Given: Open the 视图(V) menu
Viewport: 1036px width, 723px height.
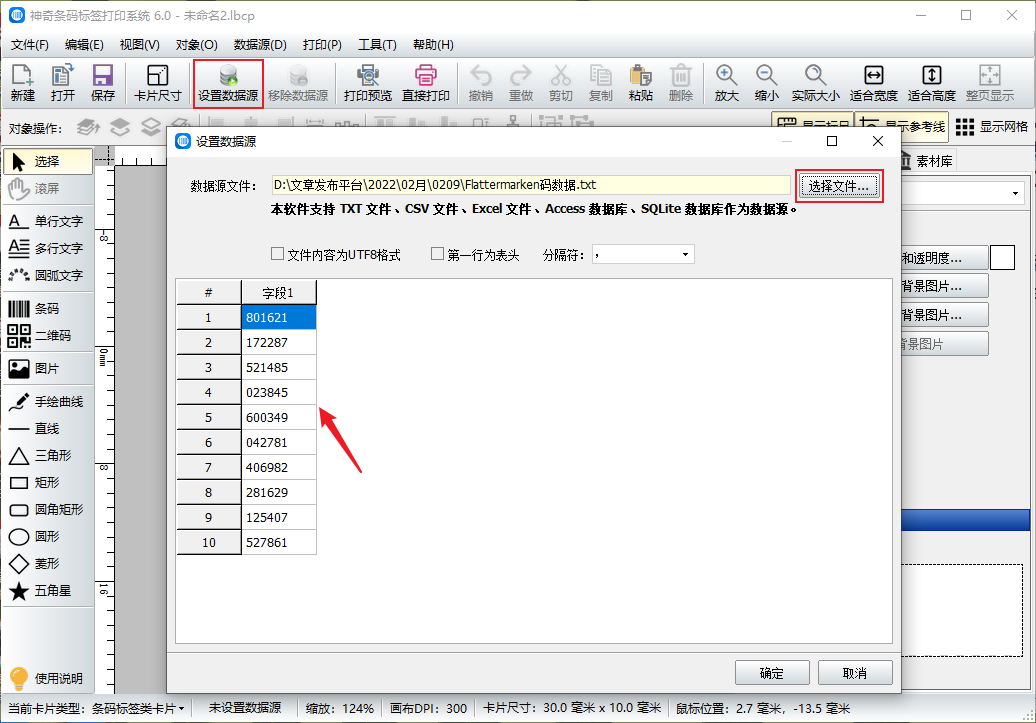Looking at the screenshot, I should point(139,45).
